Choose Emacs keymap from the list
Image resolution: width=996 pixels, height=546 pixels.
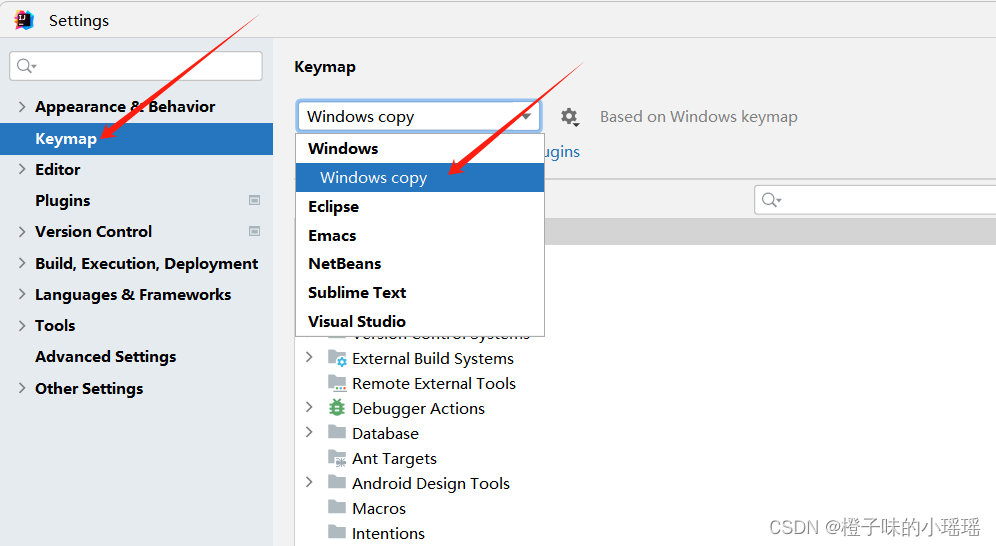point(420,236)
